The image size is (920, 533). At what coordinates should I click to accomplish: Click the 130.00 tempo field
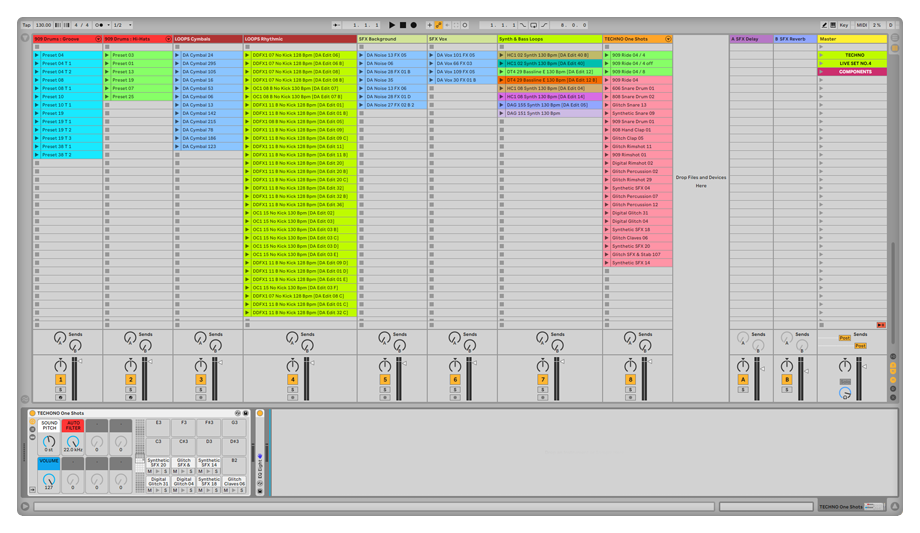[43, 25]
